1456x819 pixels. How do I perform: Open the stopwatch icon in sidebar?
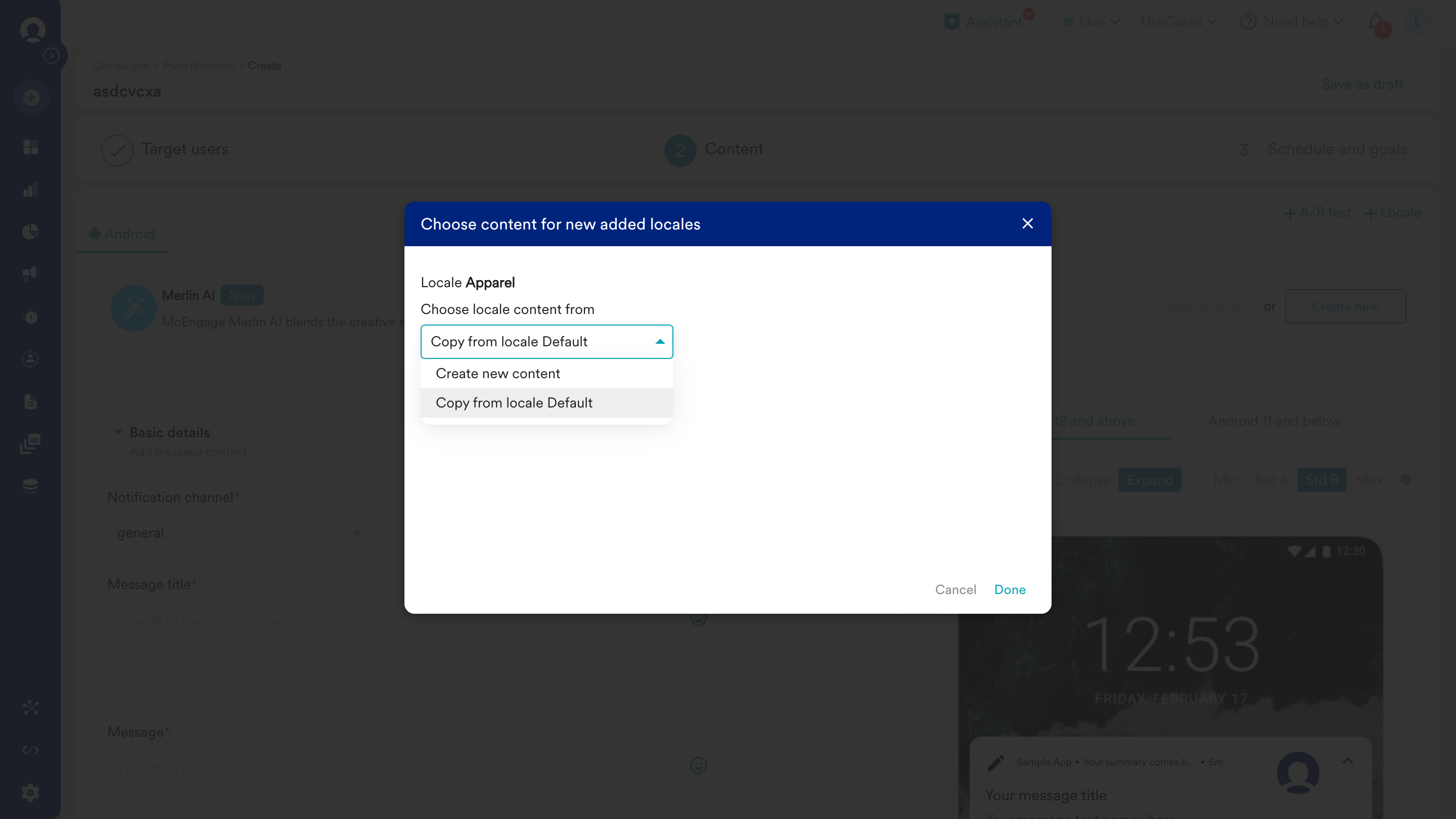click(30, 316)
